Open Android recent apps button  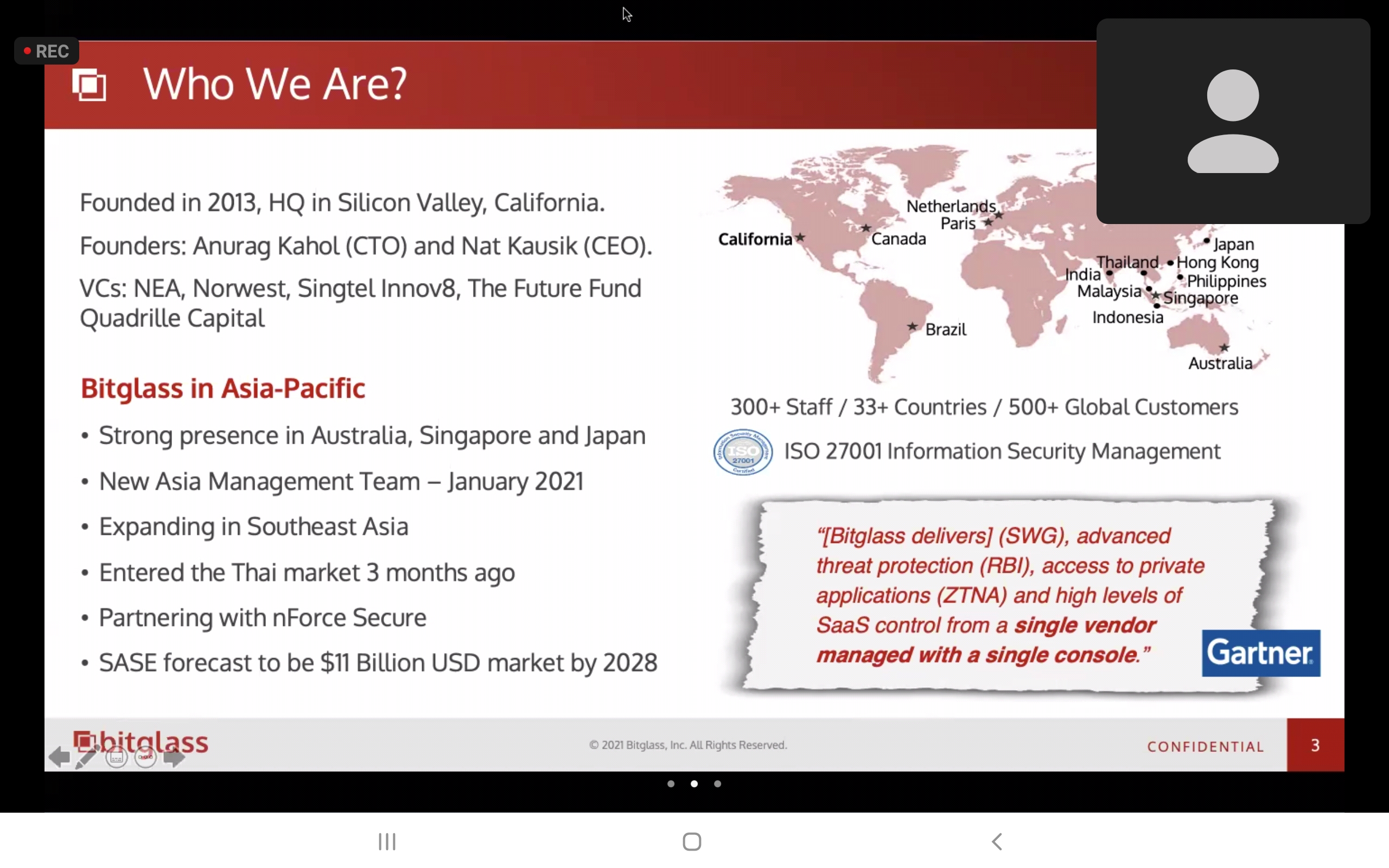click(387, 841)
